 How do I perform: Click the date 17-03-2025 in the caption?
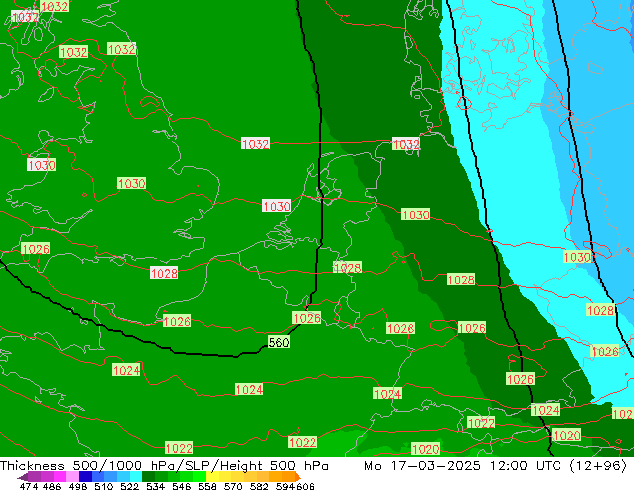(x=435, y=465)
